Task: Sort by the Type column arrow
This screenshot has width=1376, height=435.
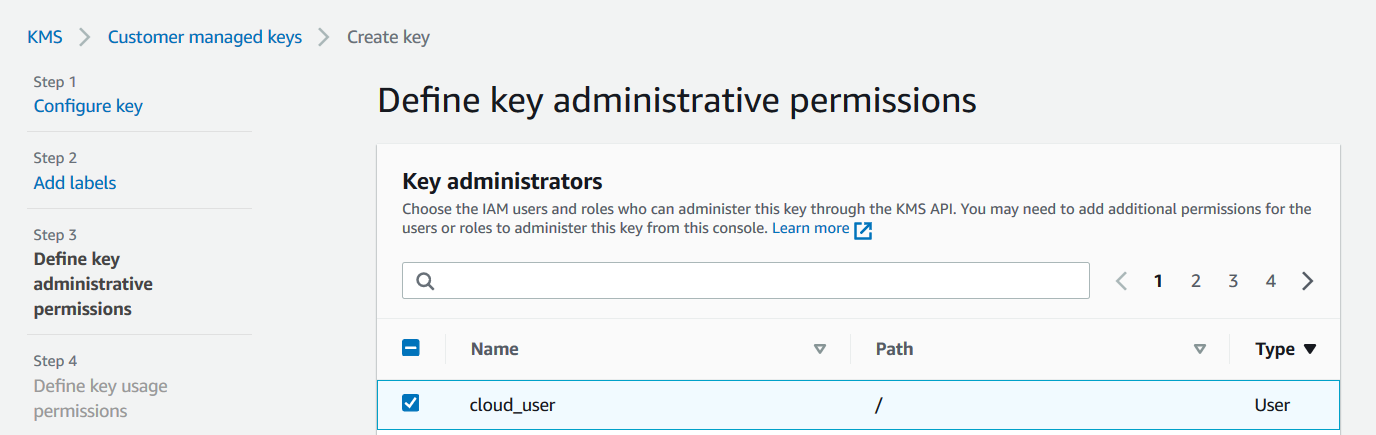Action: coord(1310,349)
